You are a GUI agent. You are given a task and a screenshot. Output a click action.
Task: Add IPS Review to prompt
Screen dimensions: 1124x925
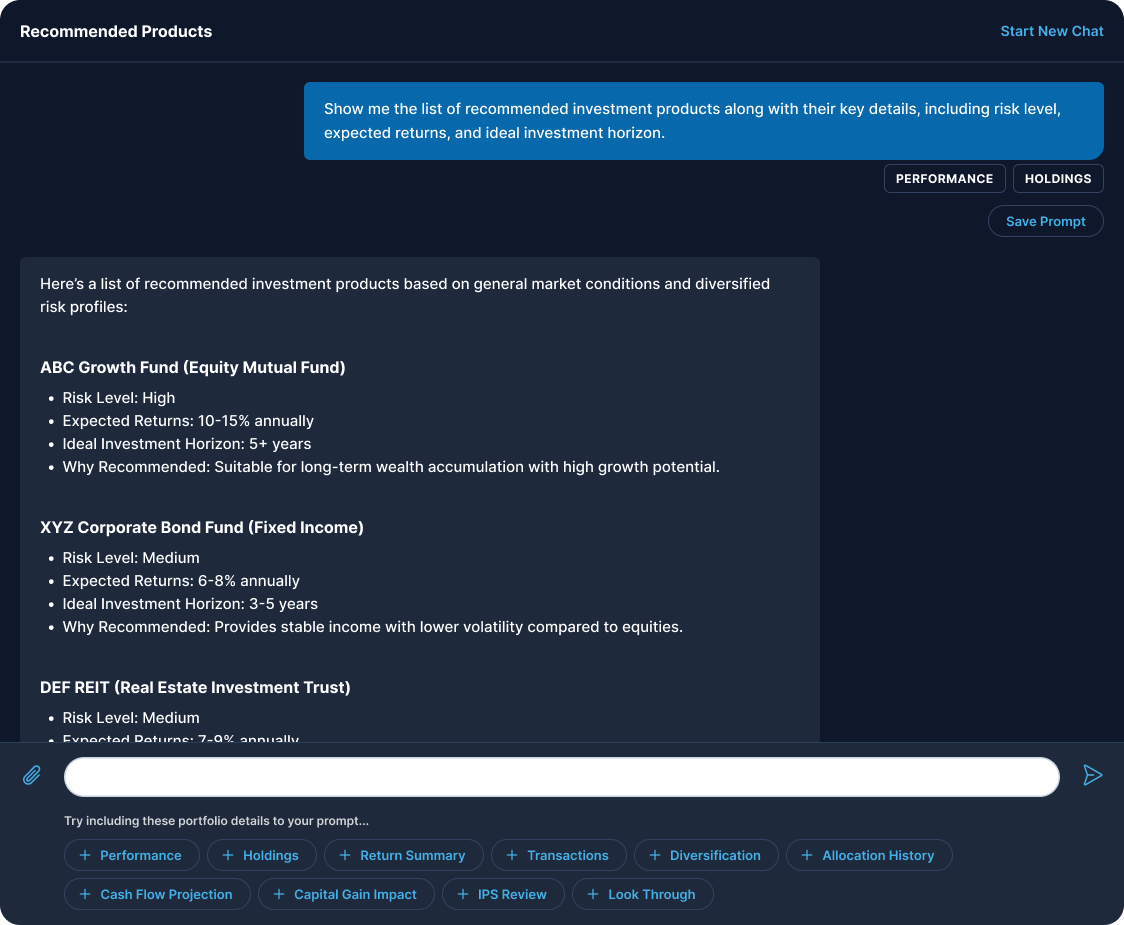click(x=503, y=894)
